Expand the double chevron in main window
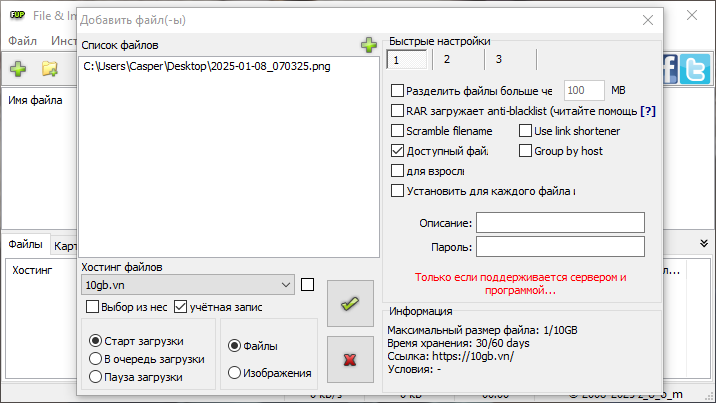Viewport: 716px width, 403px height. 704,244
